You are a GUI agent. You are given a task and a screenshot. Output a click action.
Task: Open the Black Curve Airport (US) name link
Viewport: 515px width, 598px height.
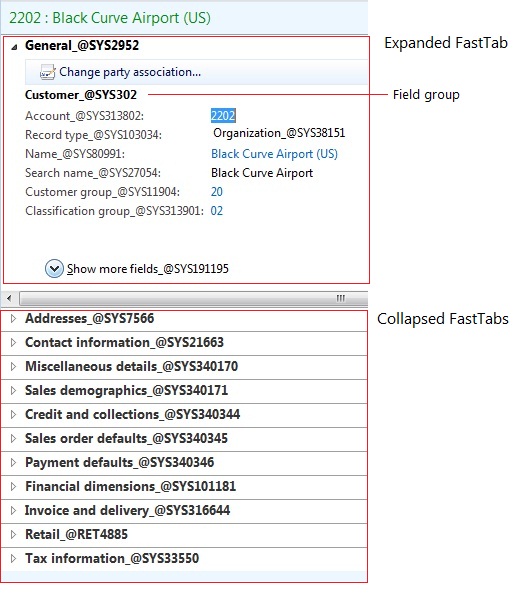[274, 154]
